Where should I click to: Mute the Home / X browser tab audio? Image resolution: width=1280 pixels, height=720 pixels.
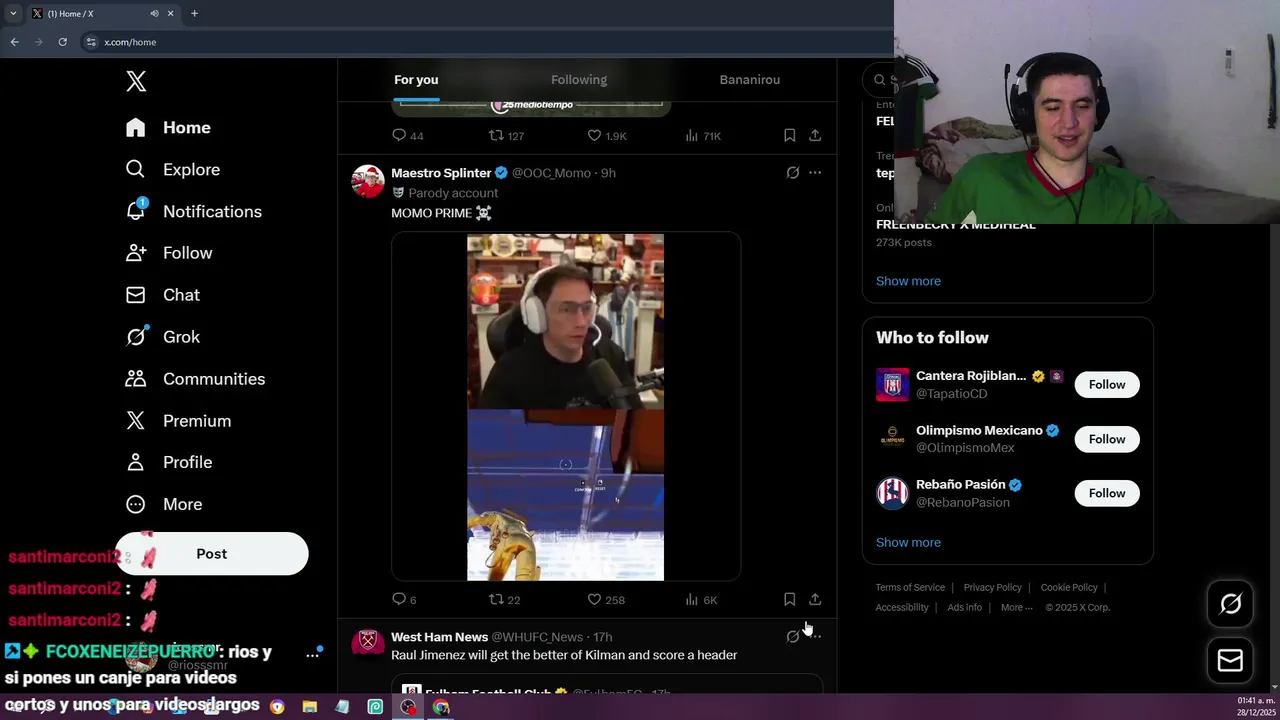[x=154, y=13]
